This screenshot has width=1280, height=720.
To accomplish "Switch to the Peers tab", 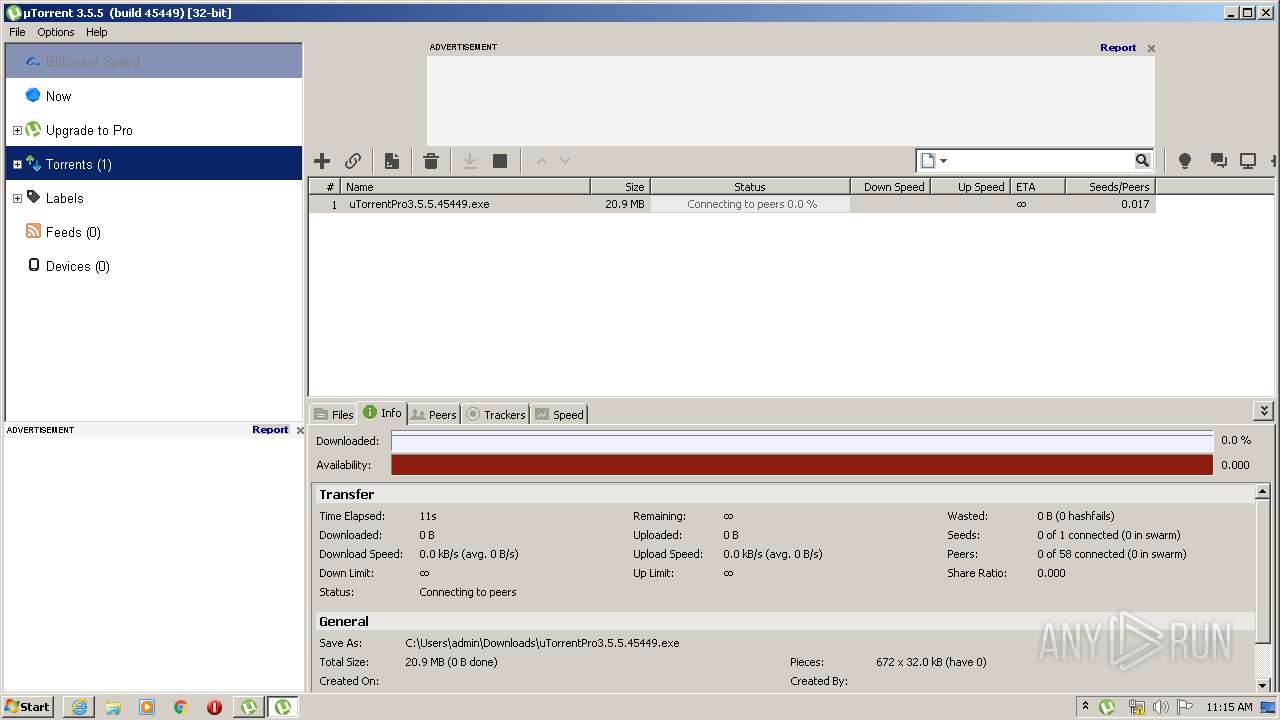I will 434,414.
